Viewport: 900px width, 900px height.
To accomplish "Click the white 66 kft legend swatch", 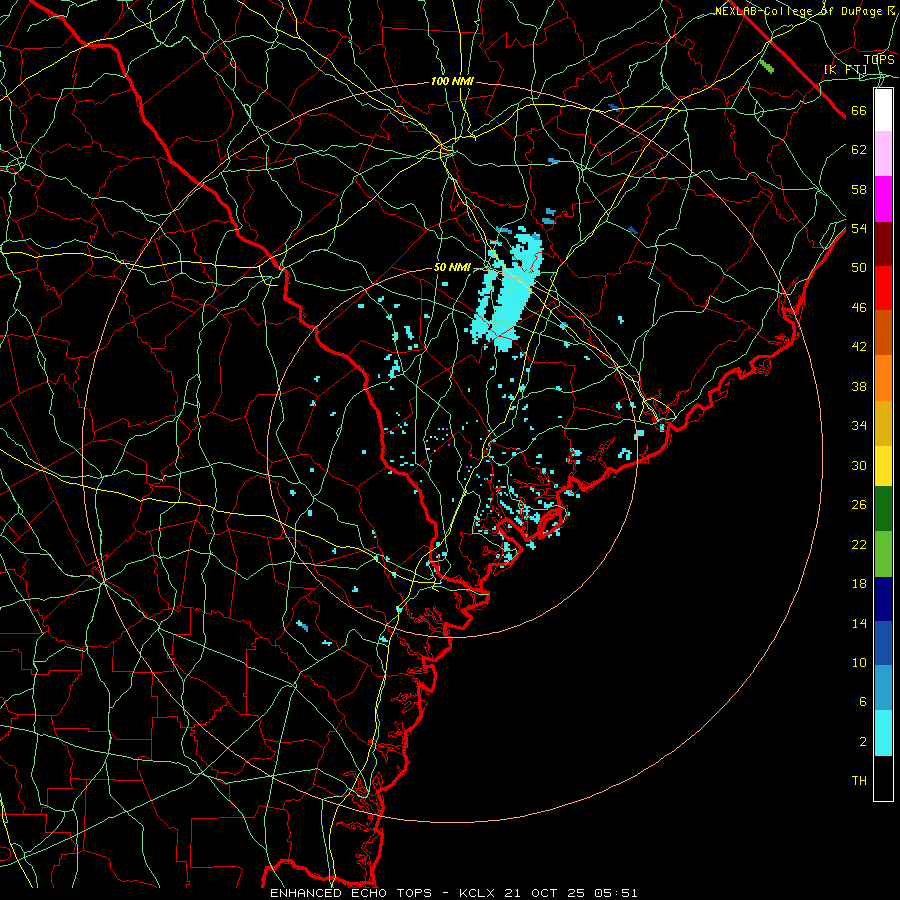I will pyautogui.click(x=883, y=110).
